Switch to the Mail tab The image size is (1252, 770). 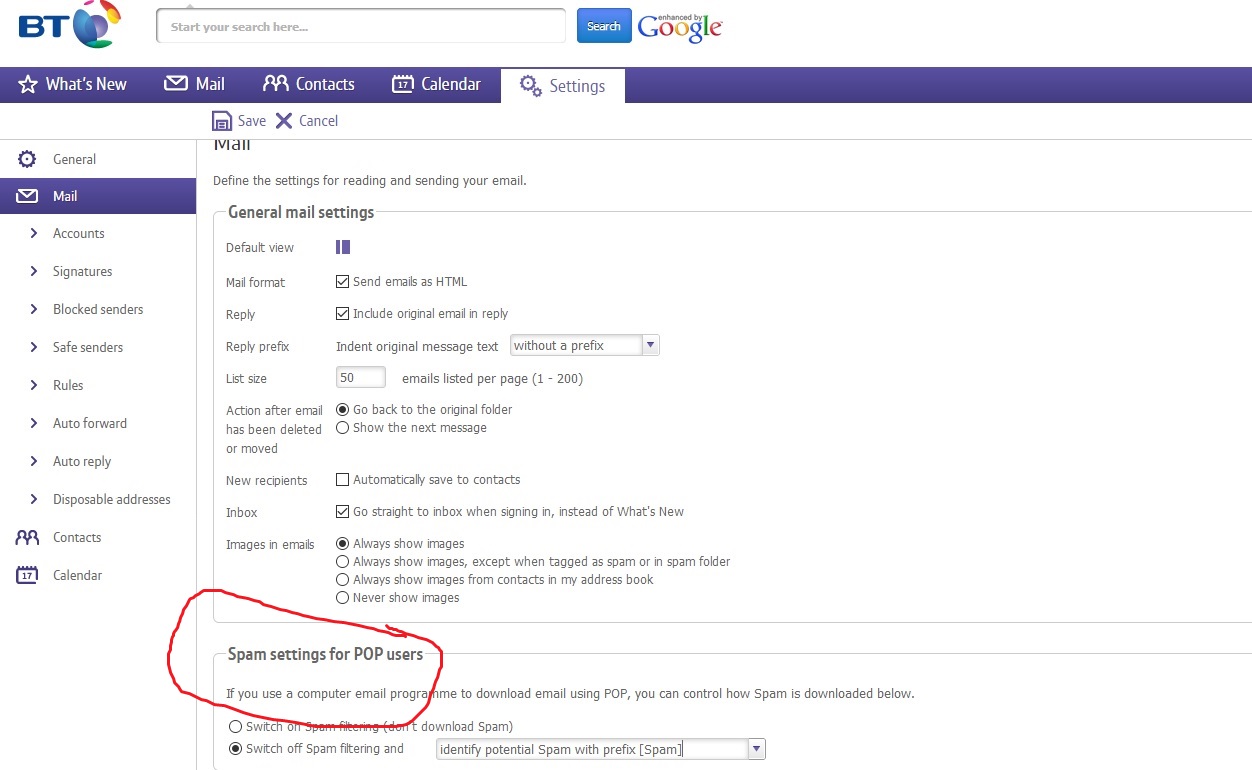(194, 84)
